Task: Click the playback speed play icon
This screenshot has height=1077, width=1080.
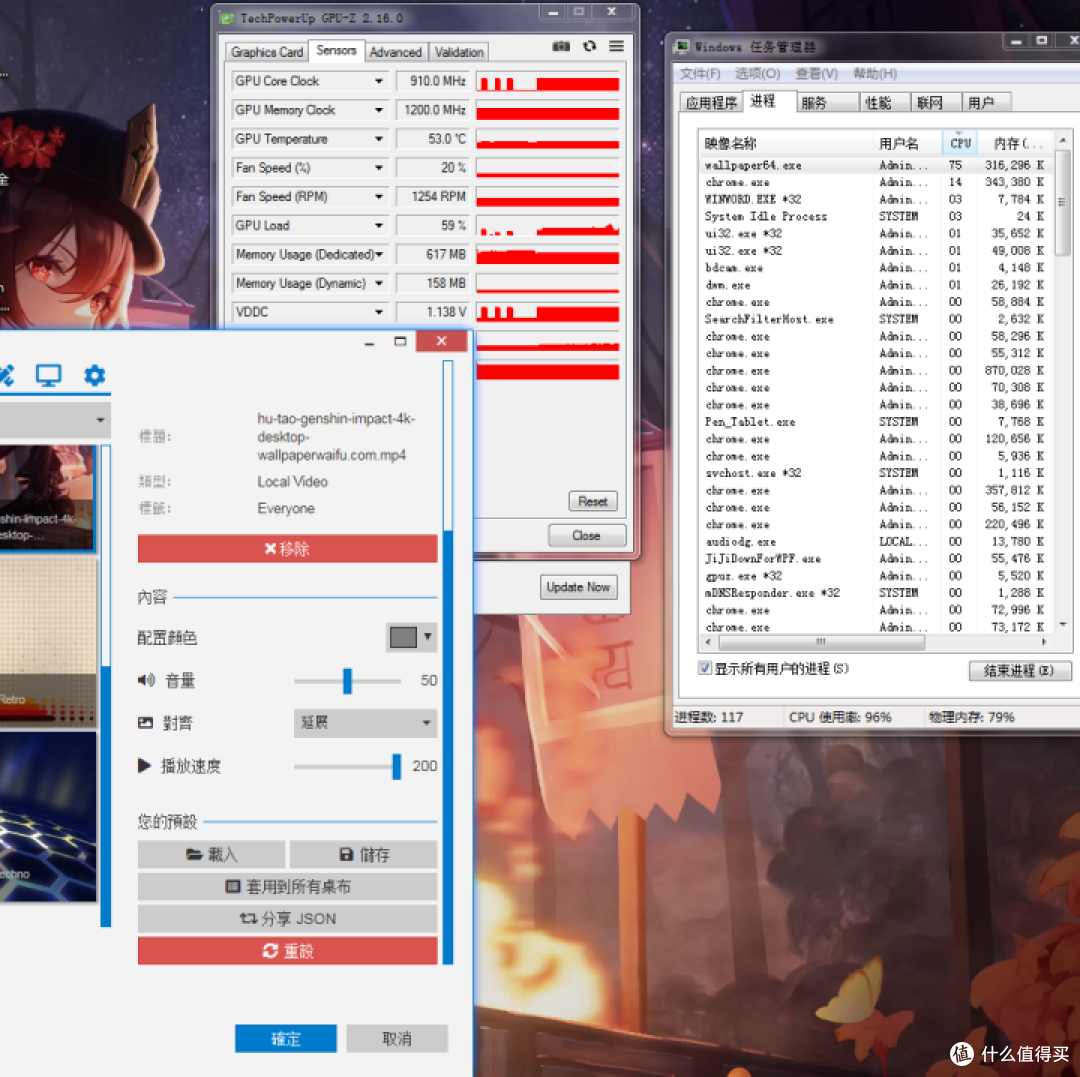Action: [x=144, y=766]
